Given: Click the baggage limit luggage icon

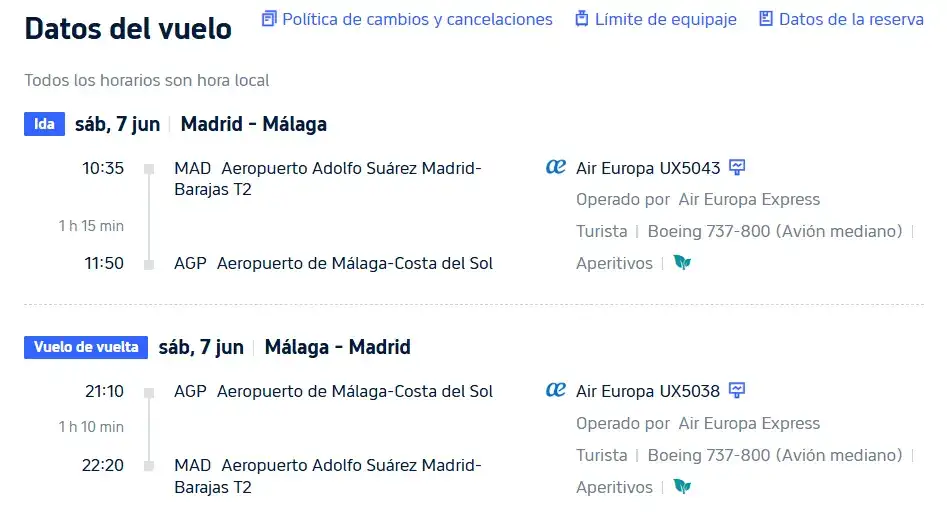Looking at the screenshot, I should pos(582,19).
